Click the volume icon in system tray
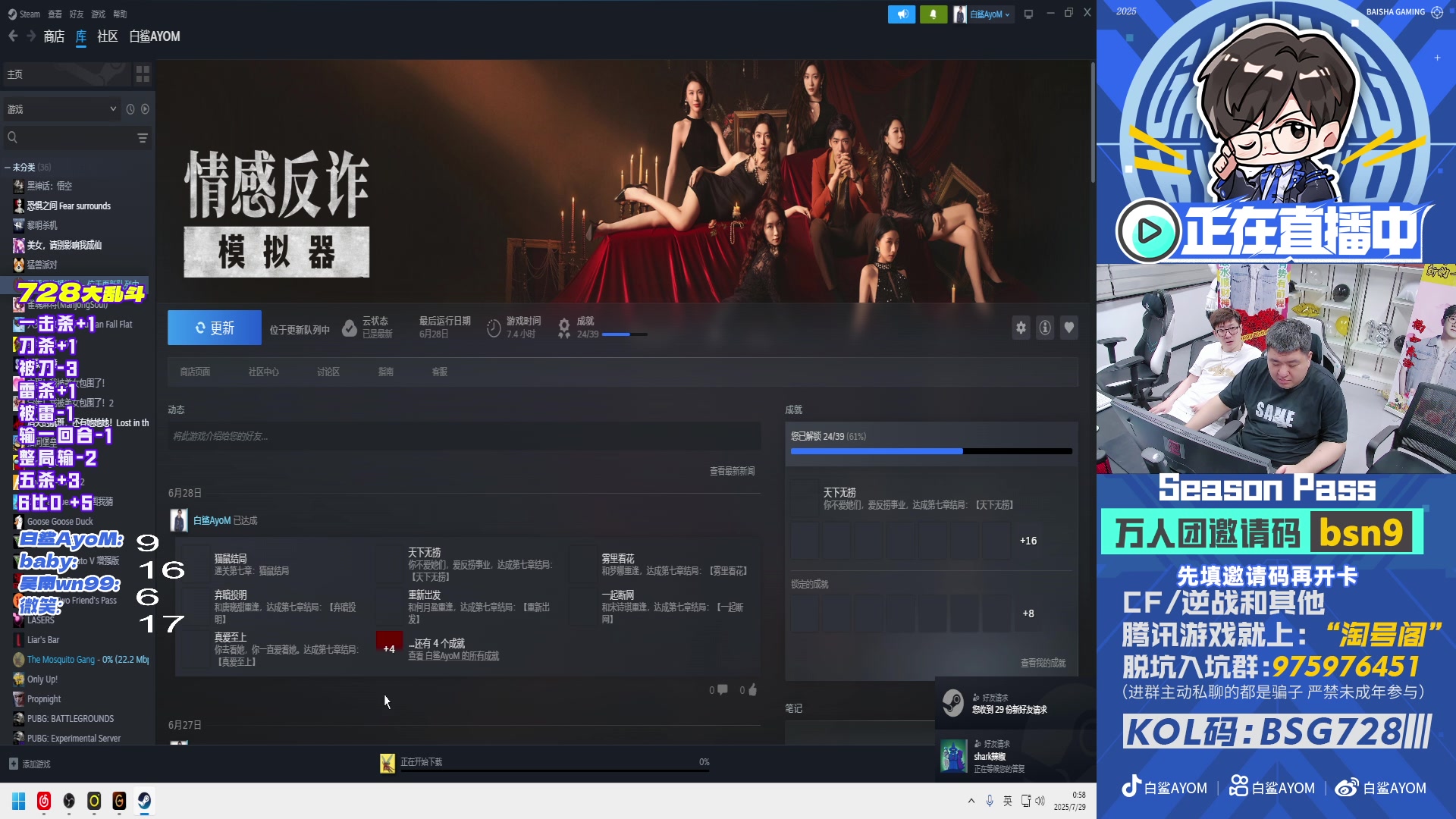 pos(1040,801)
